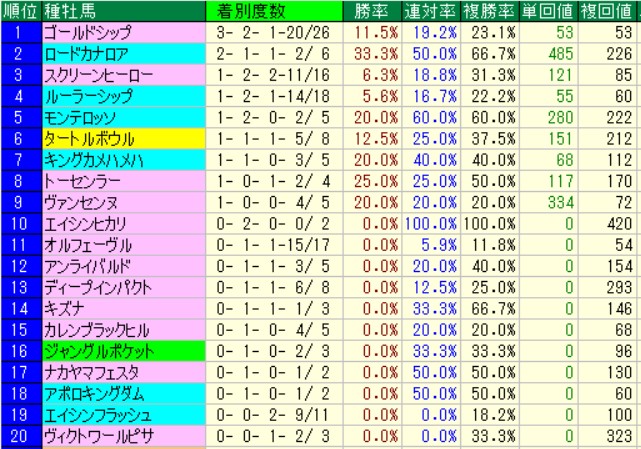
Task: Select the エイシンフラッシュ cell
Action: tap(123, 415)
